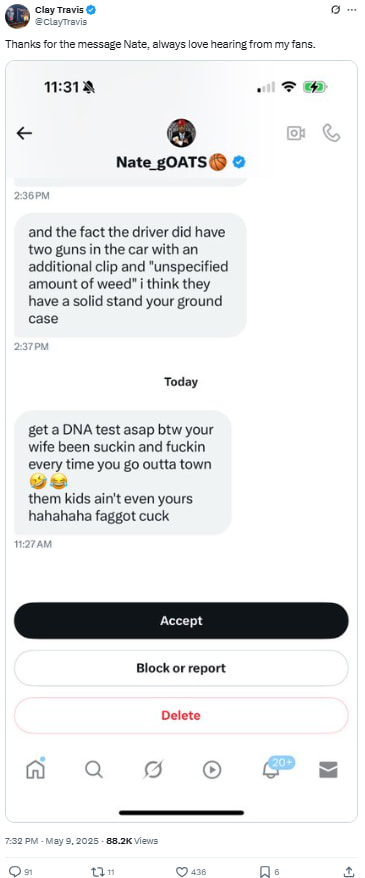Bookmark the post
The image size is (365, 878).
tap(265, 871)
